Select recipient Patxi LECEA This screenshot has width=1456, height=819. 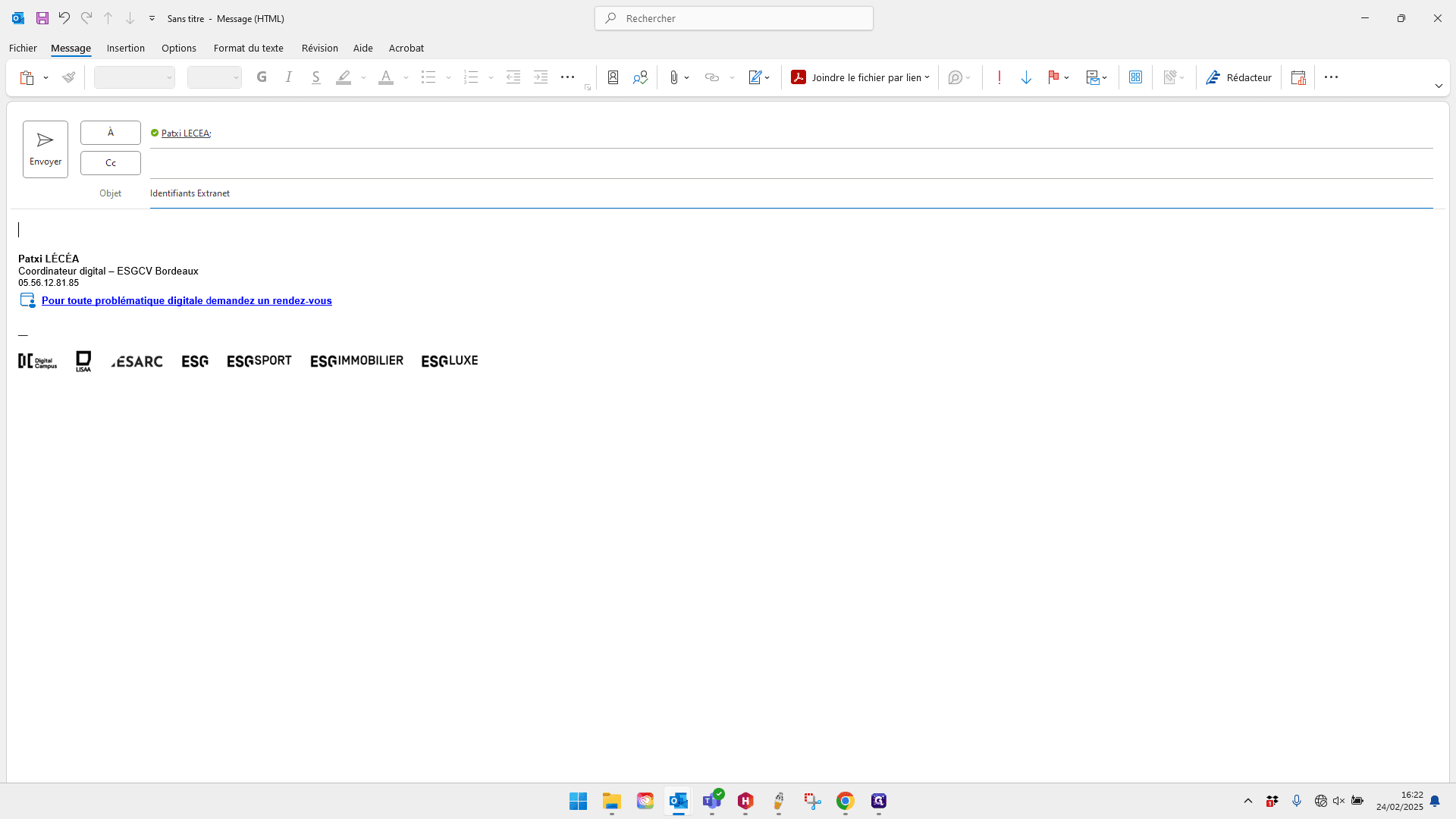(186, 133)
